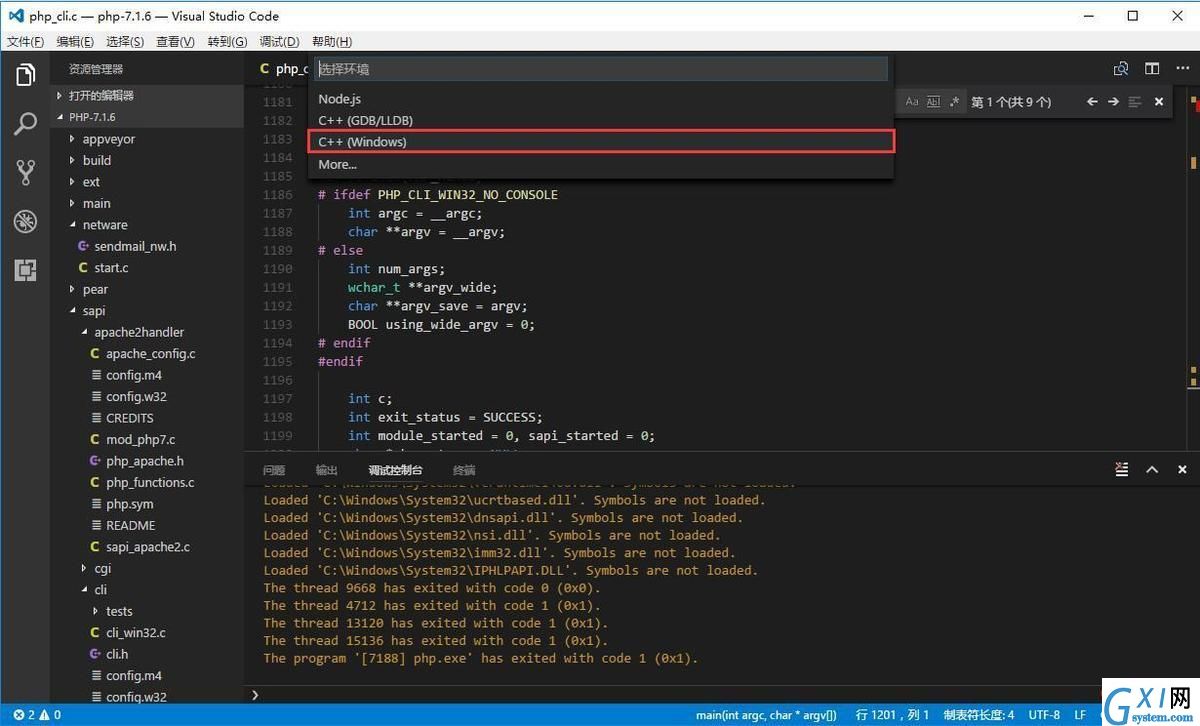Viewport: 1200px width, 726px height.
Task: Click the 行 1201, 列 1 status bar item
Action: 892,715
